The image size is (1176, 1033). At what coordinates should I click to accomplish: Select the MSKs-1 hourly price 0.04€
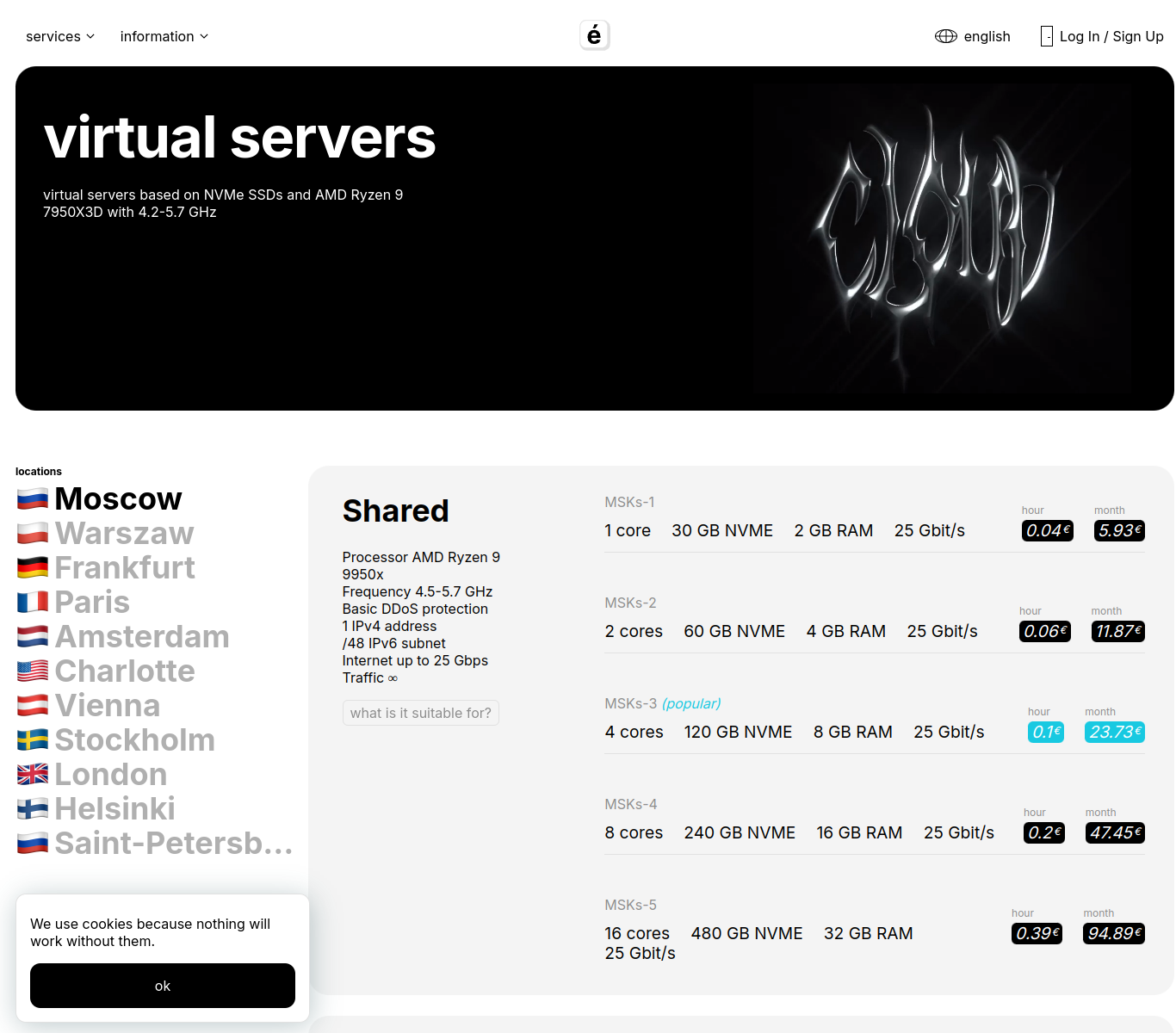(1048, 530)
